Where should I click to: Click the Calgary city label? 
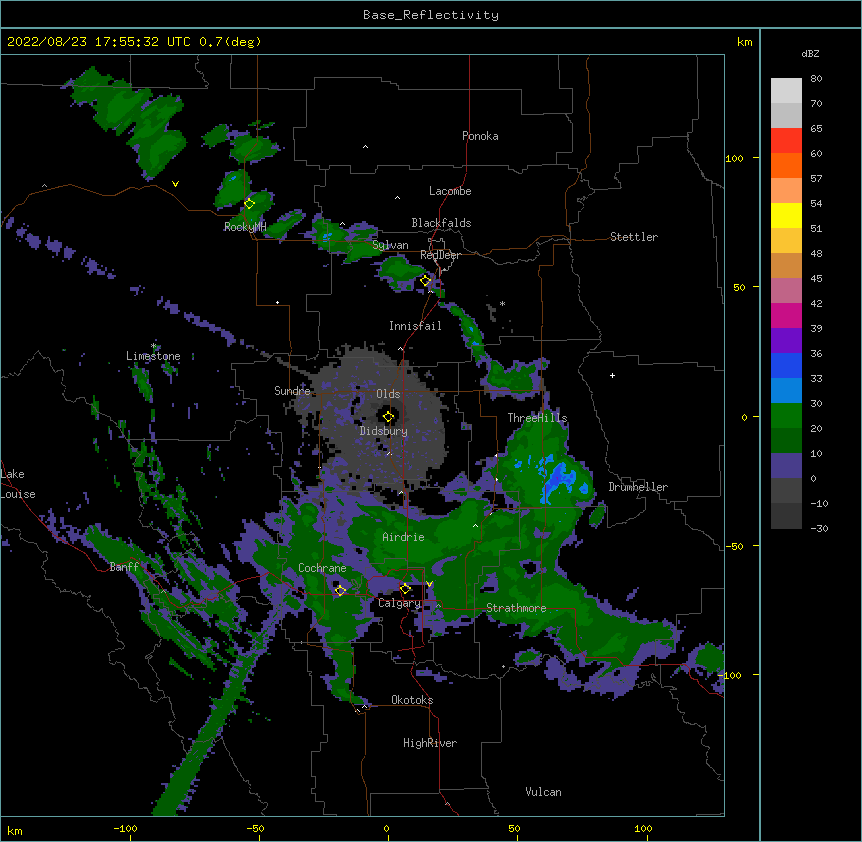[x=400, y=603]
